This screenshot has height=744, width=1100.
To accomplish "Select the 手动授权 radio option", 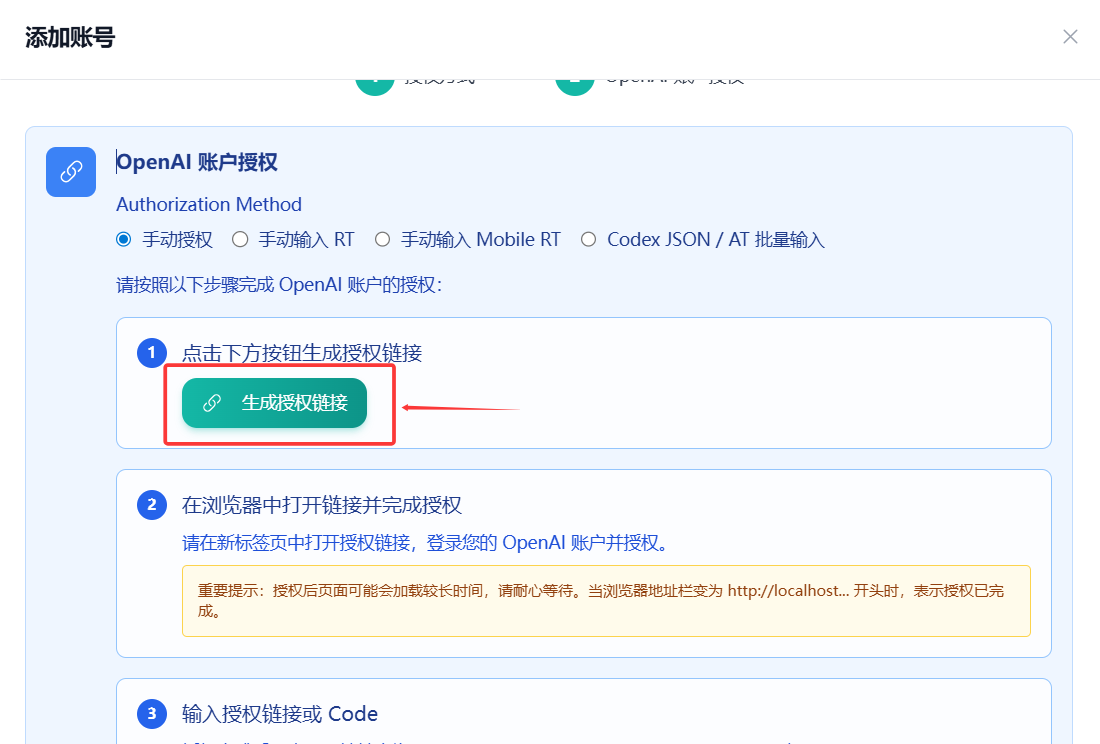I will click(123, 240).
